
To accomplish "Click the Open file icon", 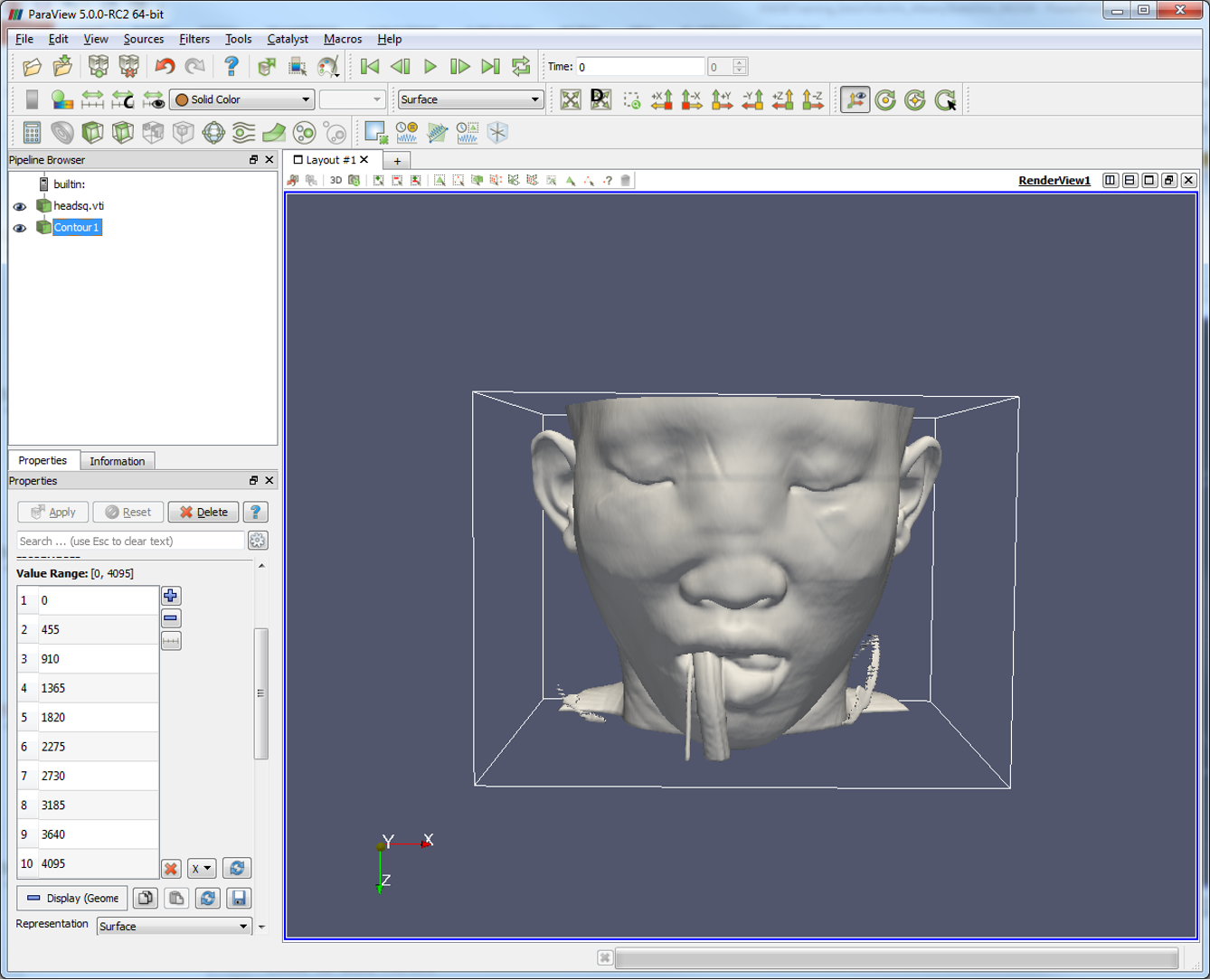I will pyautogui.click(x=33, y=67).
